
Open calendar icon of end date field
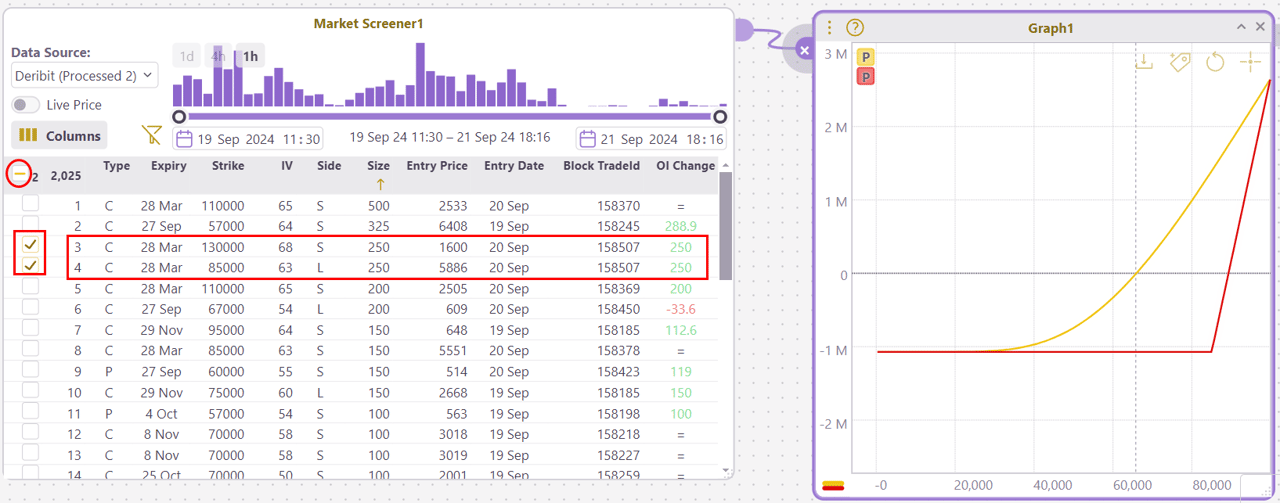click(x=588, y=139)
